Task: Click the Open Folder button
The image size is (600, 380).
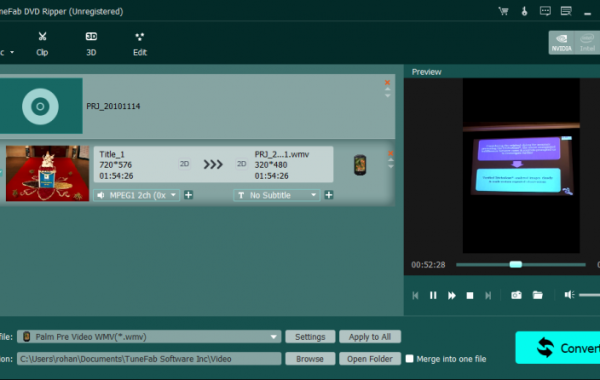Action: [x=370, y=359]
